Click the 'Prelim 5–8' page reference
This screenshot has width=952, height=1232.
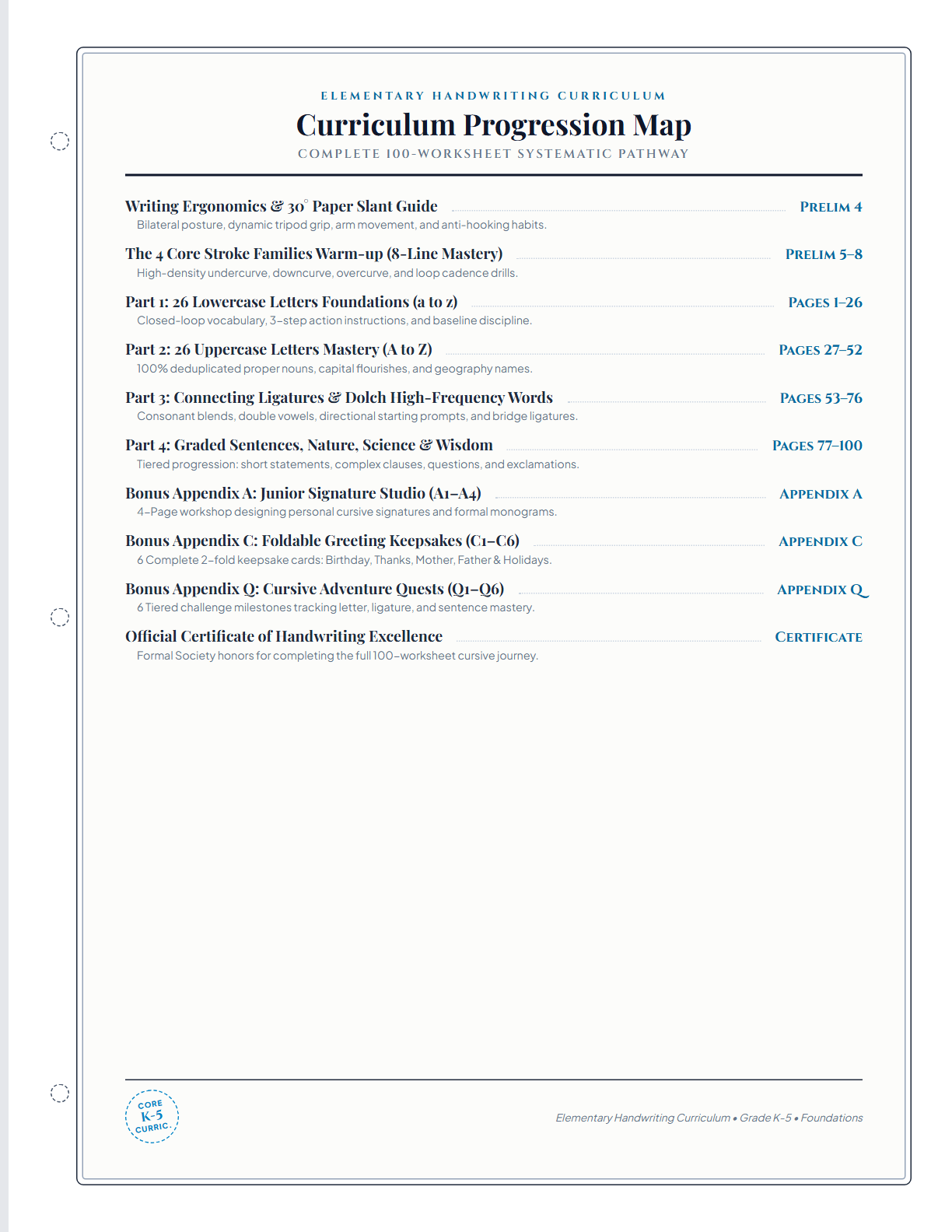click(824, 254)
